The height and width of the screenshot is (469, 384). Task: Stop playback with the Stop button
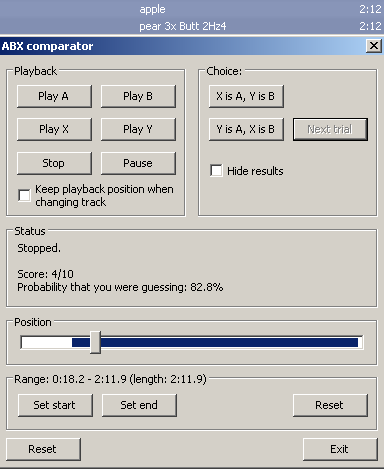pyautogui.click(x=54, y=163)
